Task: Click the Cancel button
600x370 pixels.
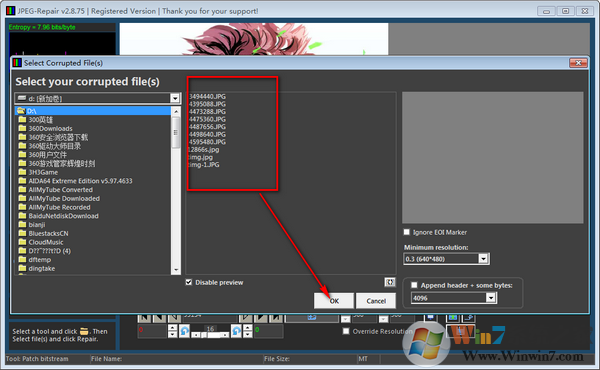Action: [376, 301]
